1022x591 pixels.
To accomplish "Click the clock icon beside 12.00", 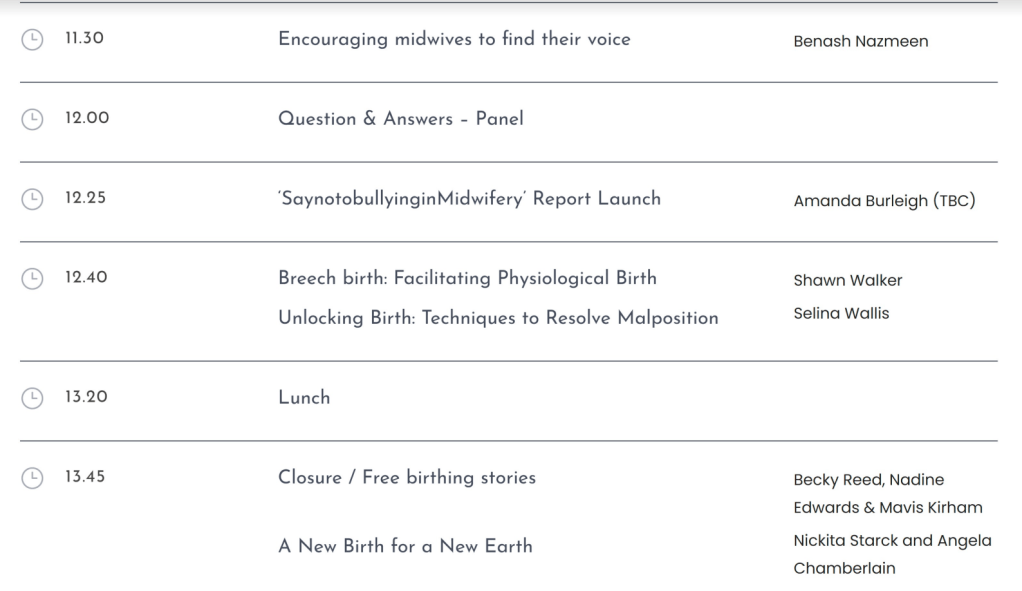I will [32, 119].
